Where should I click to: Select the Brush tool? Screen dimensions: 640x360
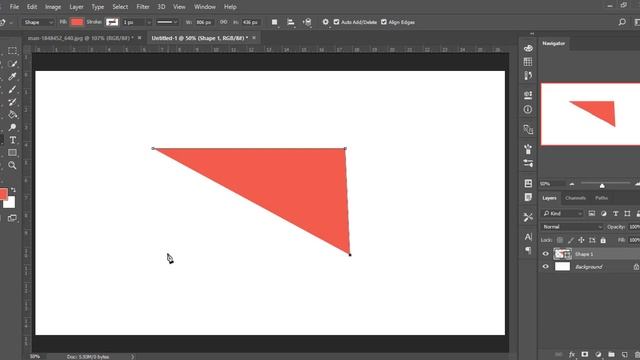[x=12, y=89]
